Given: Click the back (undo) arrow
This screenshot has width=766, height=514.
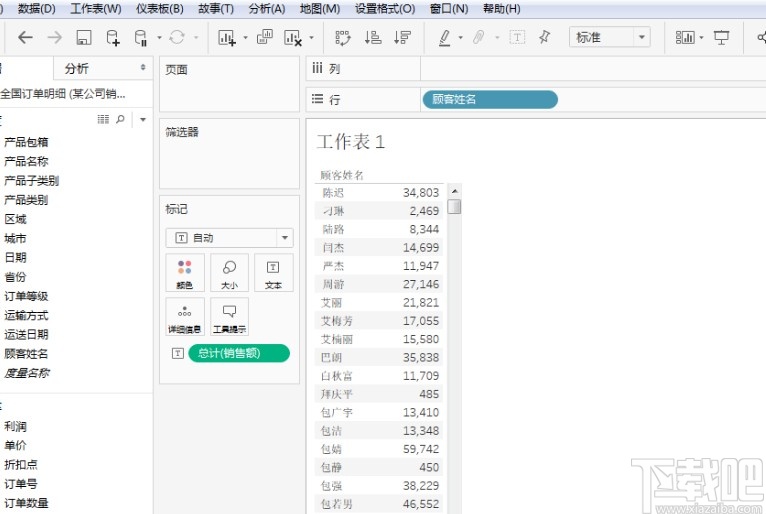Looking at the screenshot, I should [25, 37].
